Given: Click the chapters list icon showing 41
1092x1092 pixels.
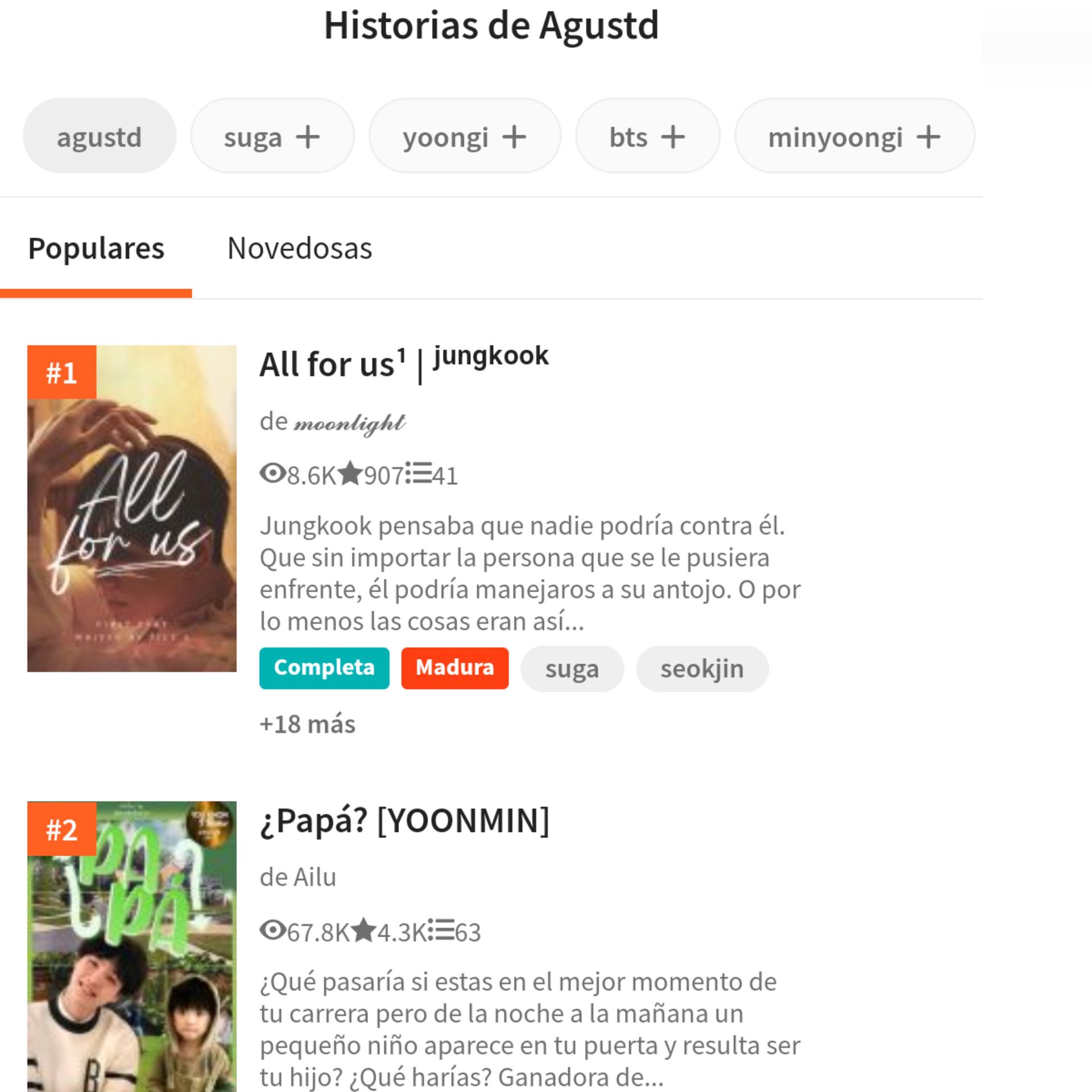Looking at the screenshot, I should [419, 473].
